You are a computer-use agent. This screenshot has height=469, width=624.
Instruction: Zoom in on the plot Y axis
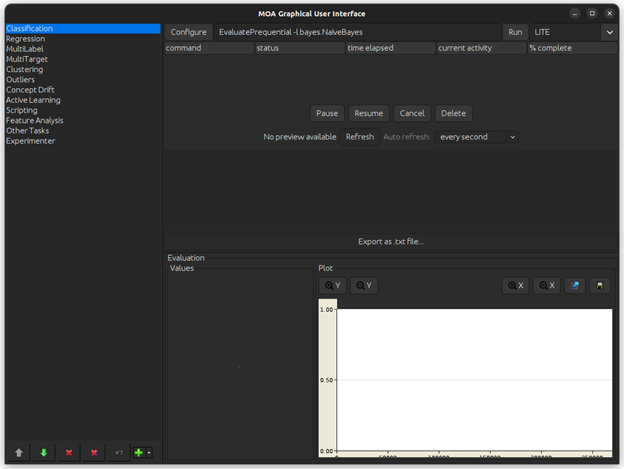pyautogui.click(x=333, y=286)
